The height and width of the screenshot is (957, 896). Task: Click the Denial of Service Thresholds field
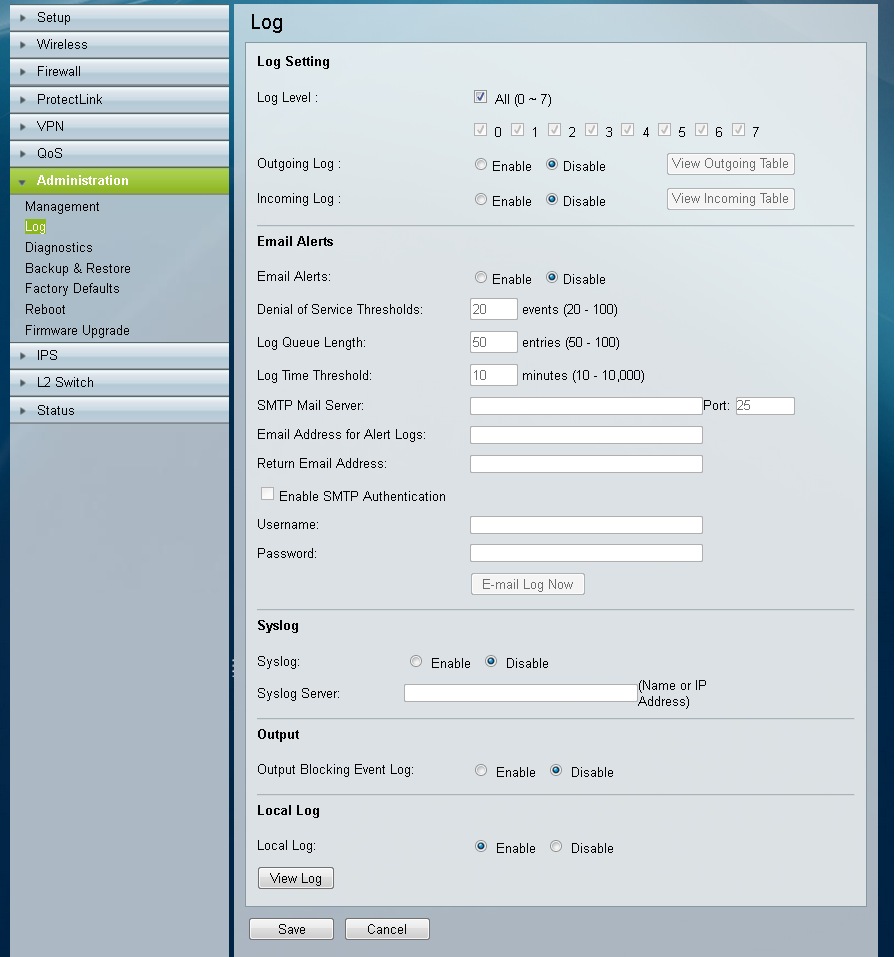tap(492, 309)
